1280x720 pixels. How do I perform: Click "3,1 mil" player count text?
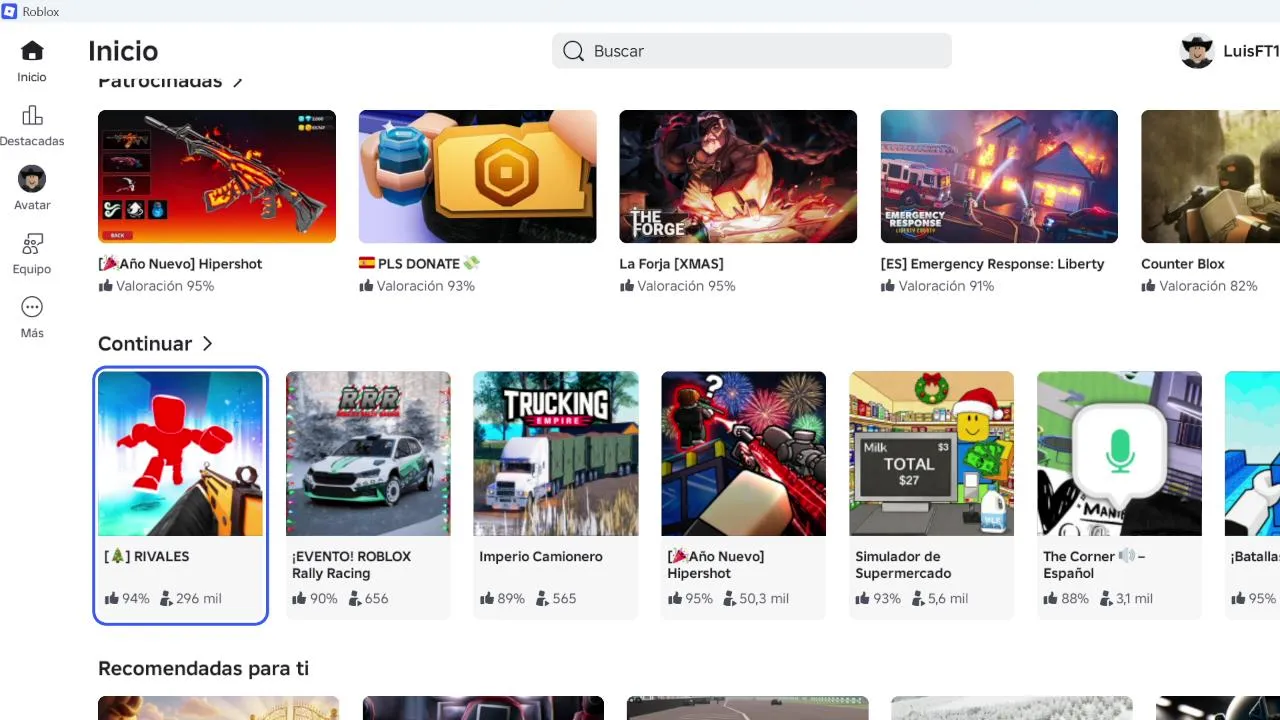[1134, 599]
